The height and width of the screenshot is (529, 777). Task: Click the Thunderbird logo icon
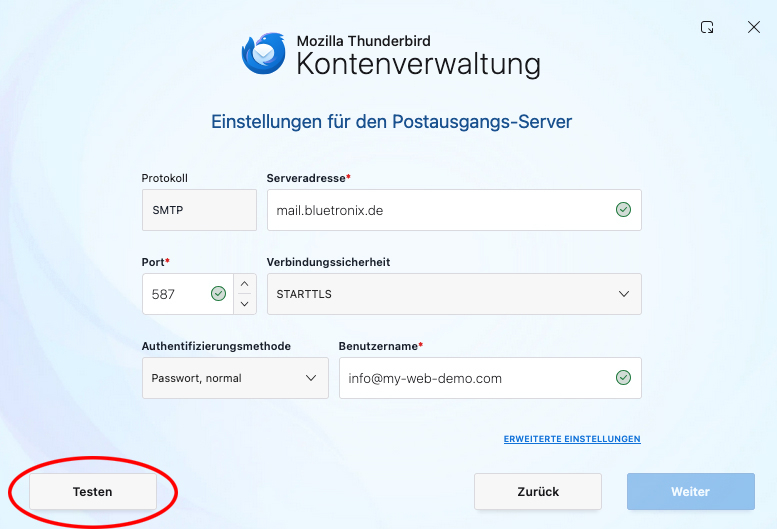263,53
